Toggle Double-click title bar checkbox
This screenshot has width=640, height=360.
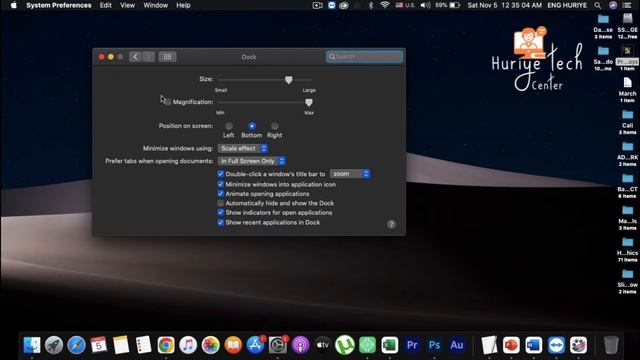pos(220,174)
